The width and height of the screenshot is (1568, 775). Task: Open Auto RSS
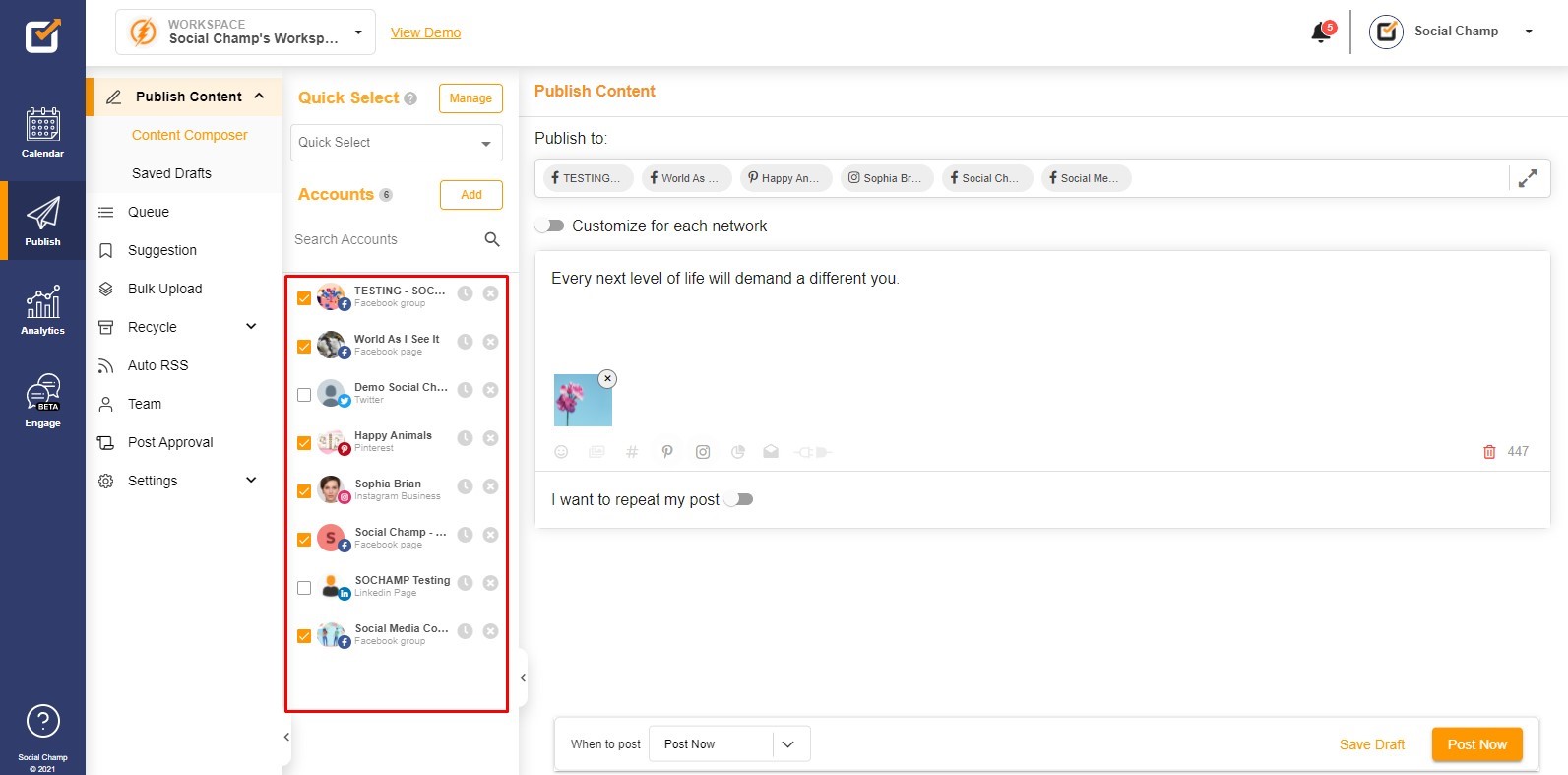coord(157,365)
